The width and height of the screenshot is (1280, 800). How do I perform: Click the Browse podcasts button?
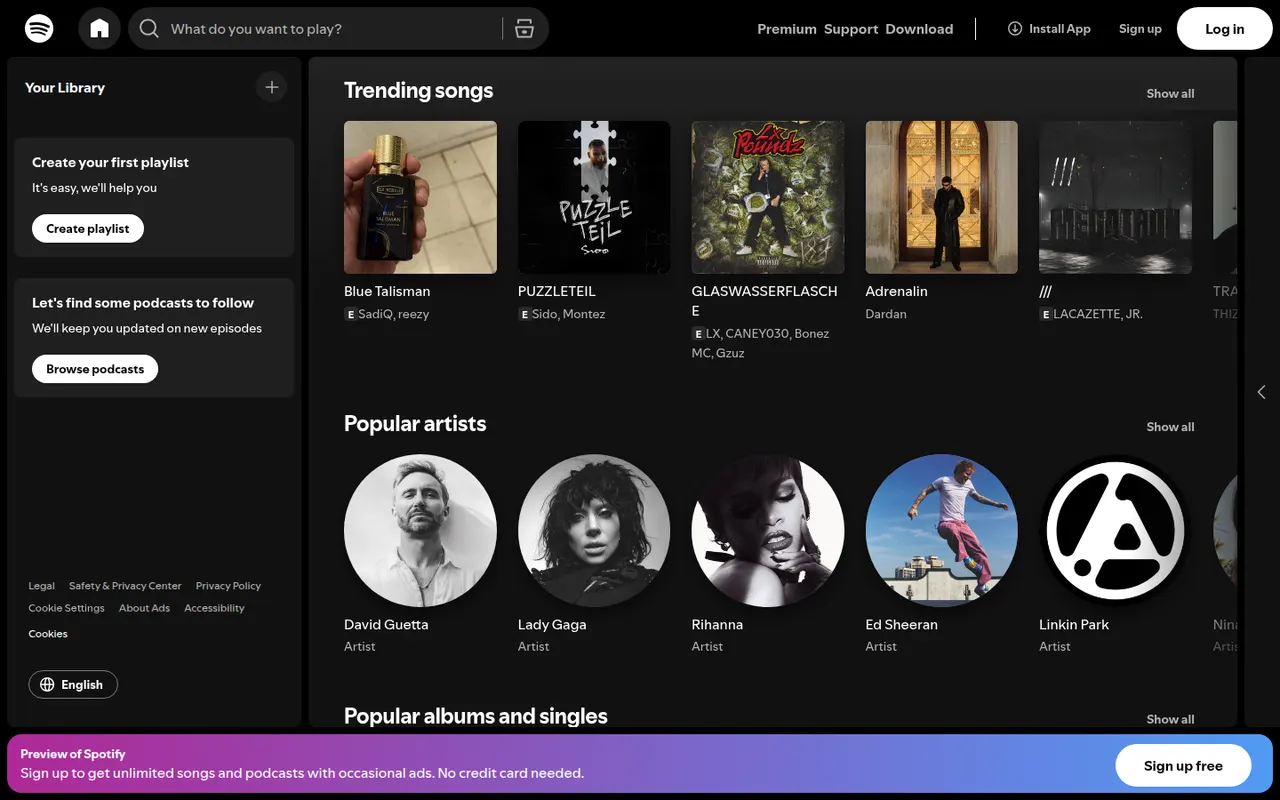click(95, 369)
